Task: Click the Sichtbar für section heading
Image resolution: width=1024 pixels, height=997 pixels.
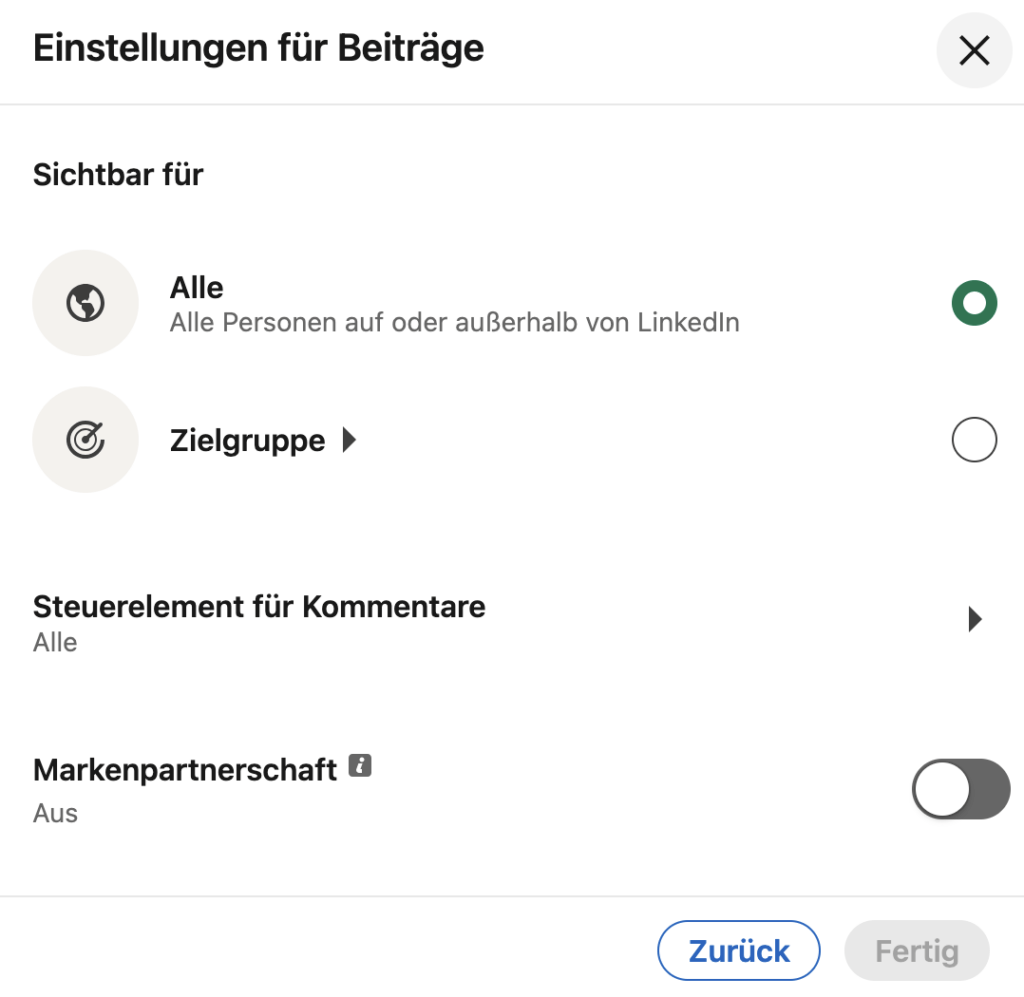Action: [x=118, y=174]
